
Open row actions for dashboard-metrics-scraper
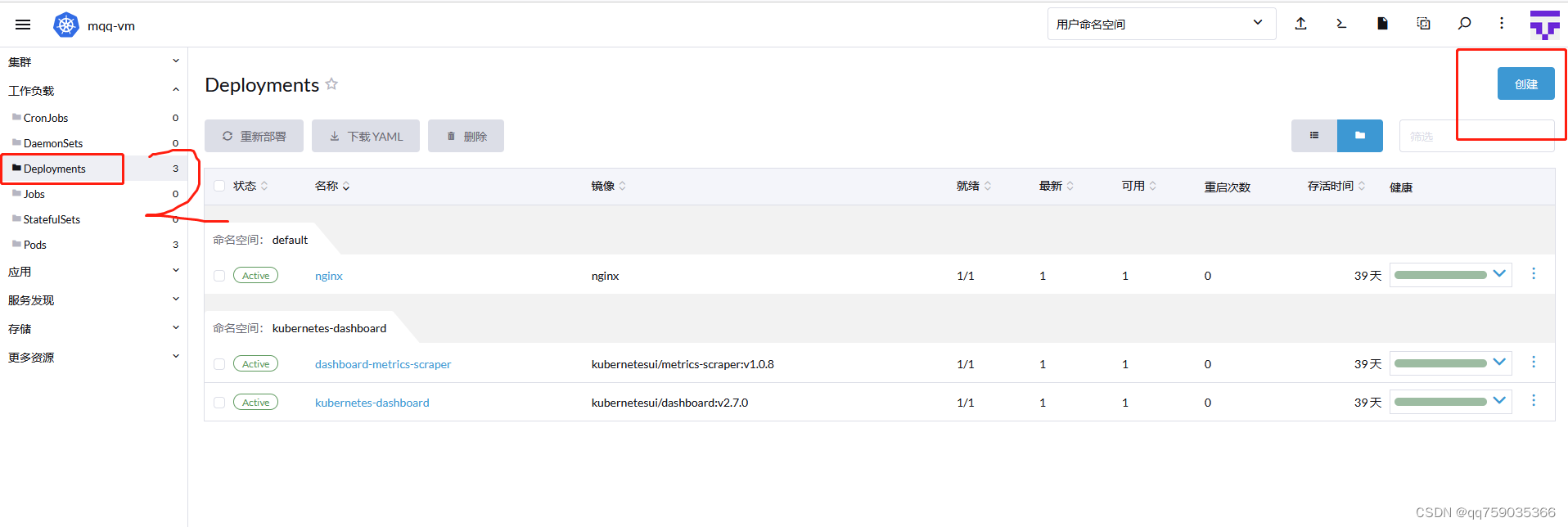click(1534, 363)
